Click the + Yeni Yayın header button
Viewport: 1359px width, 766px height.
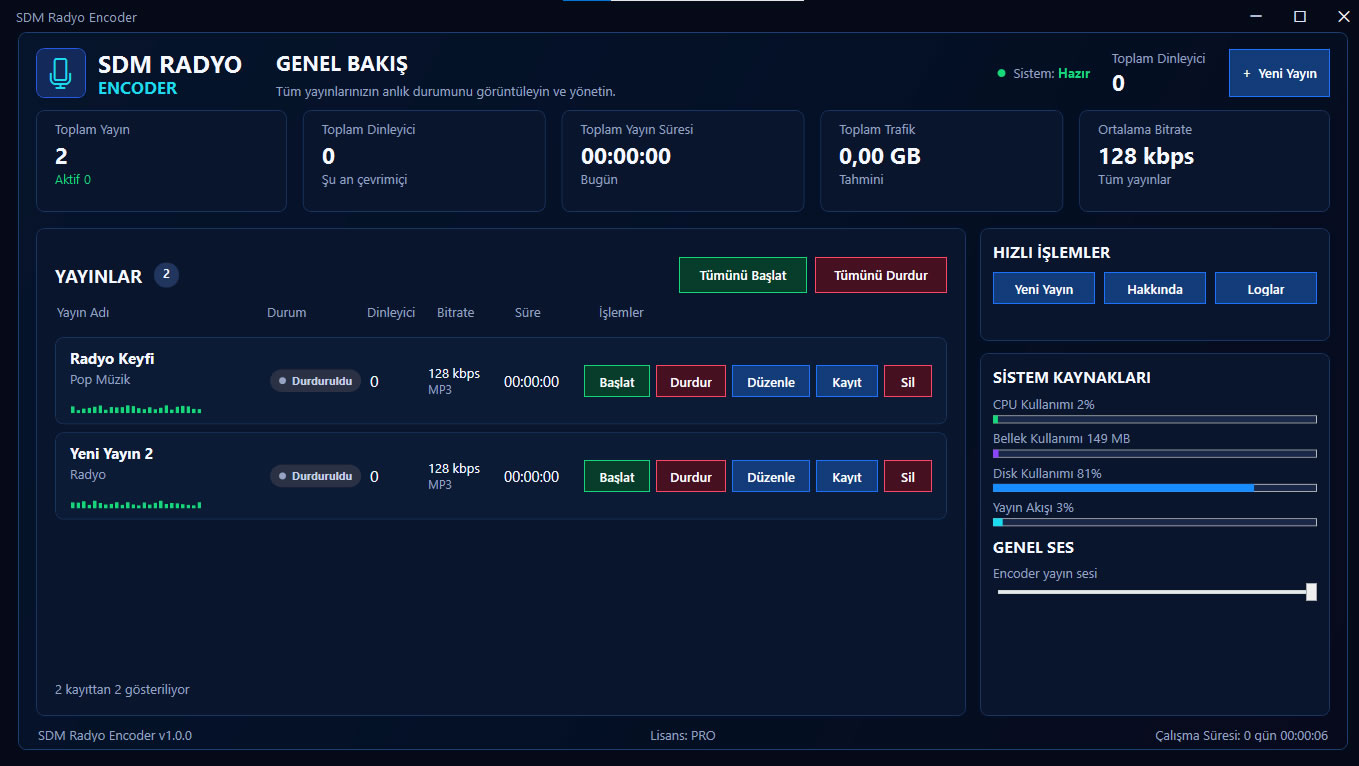click(1279, 73)
